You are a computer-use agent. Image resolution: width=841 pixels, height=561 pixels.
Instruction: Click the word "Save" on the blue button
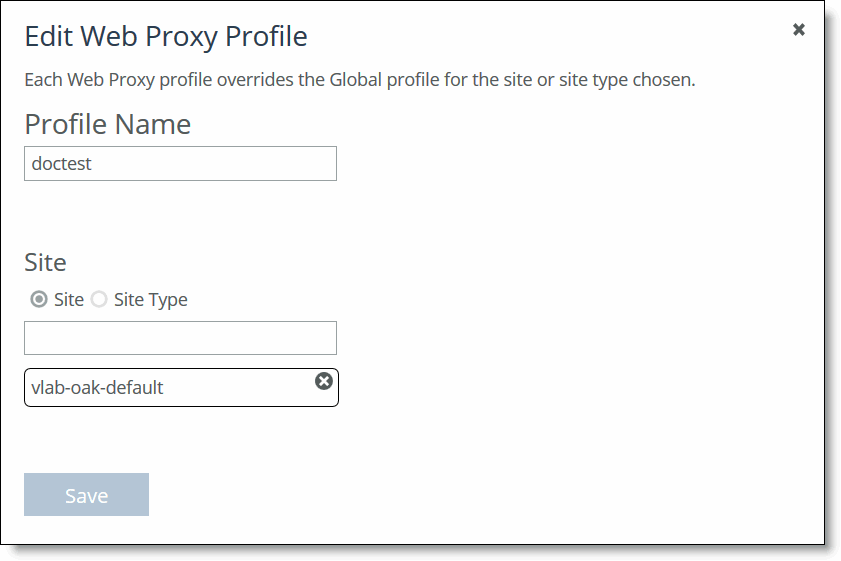(x=86, y=496)
